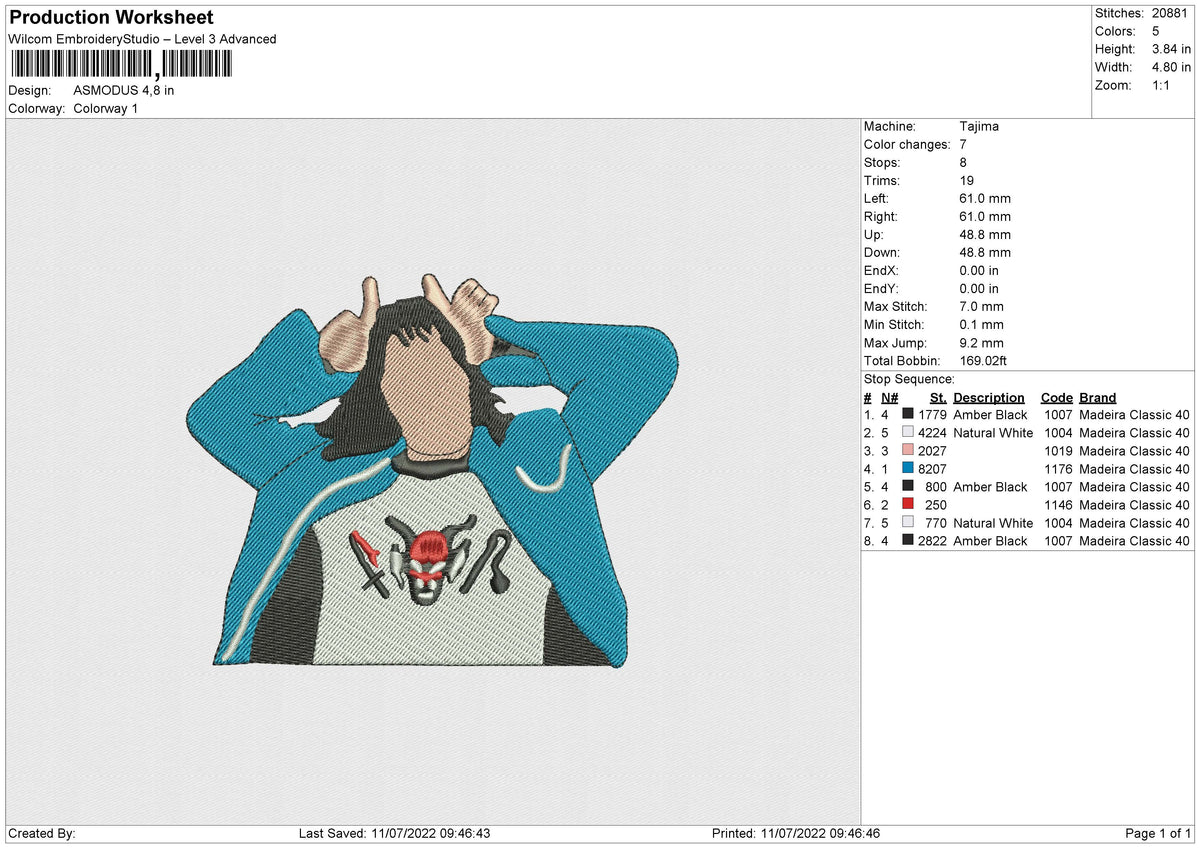
Task: Click the black swatch beside stitch count 1779
Action: (908, 415)
